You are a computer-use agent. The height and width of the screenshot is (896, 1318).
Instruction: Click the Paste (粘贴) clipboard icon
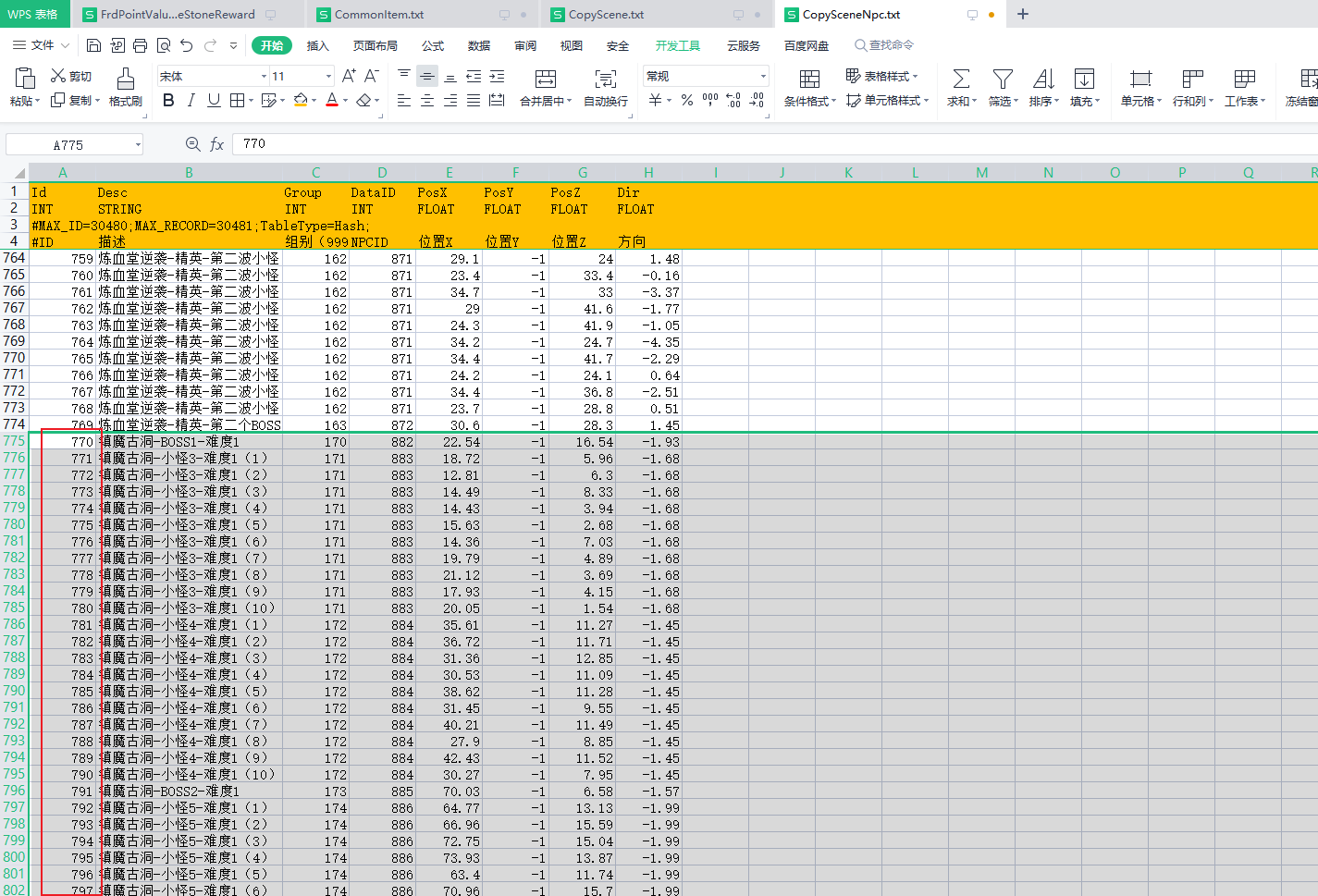pos(24,79)
